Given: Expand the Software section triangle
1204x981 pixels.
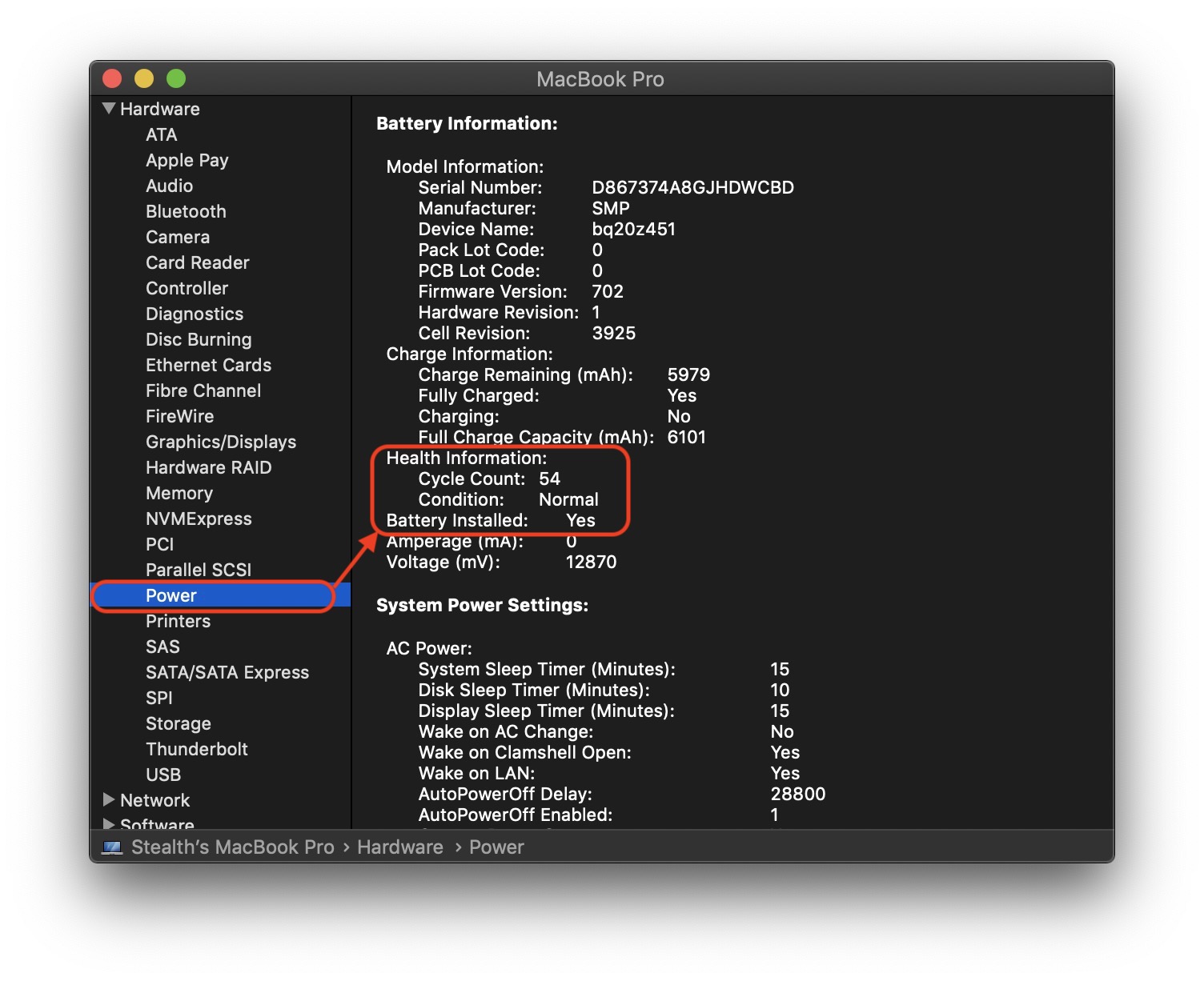Looking at the screenshot, I should click(x=109, y=823).
